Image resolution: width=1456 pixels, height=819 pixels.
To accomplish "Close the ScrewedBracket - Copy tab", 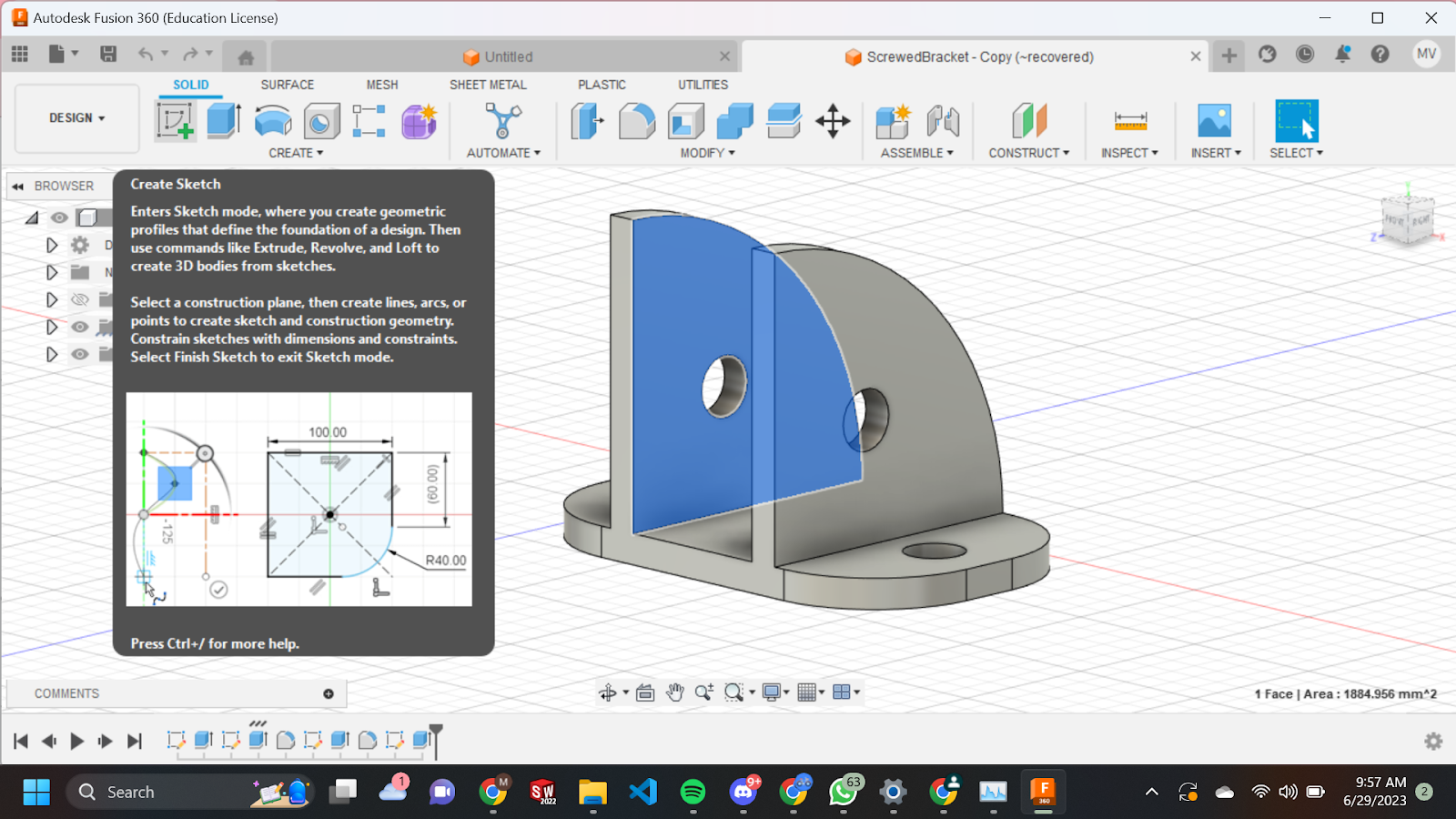I will pos(1196,56).
